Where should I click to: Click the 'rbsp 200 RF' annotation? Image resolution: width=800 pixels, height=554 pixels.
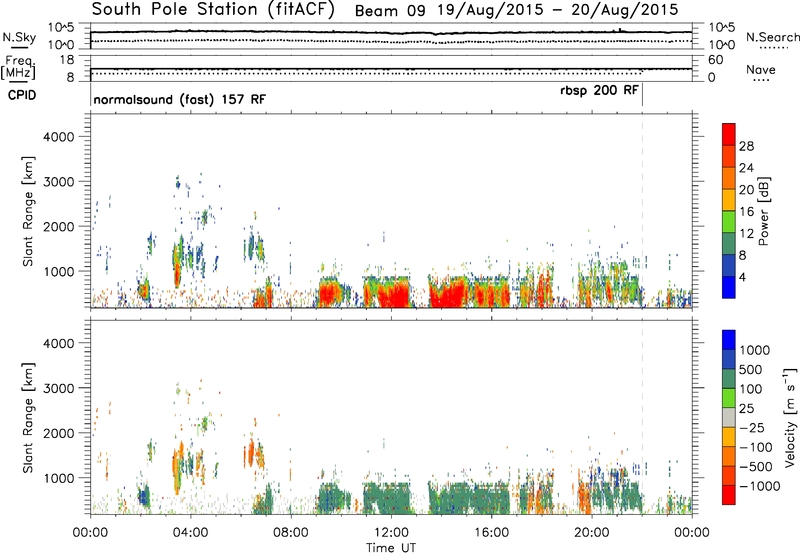coord(599,91)
